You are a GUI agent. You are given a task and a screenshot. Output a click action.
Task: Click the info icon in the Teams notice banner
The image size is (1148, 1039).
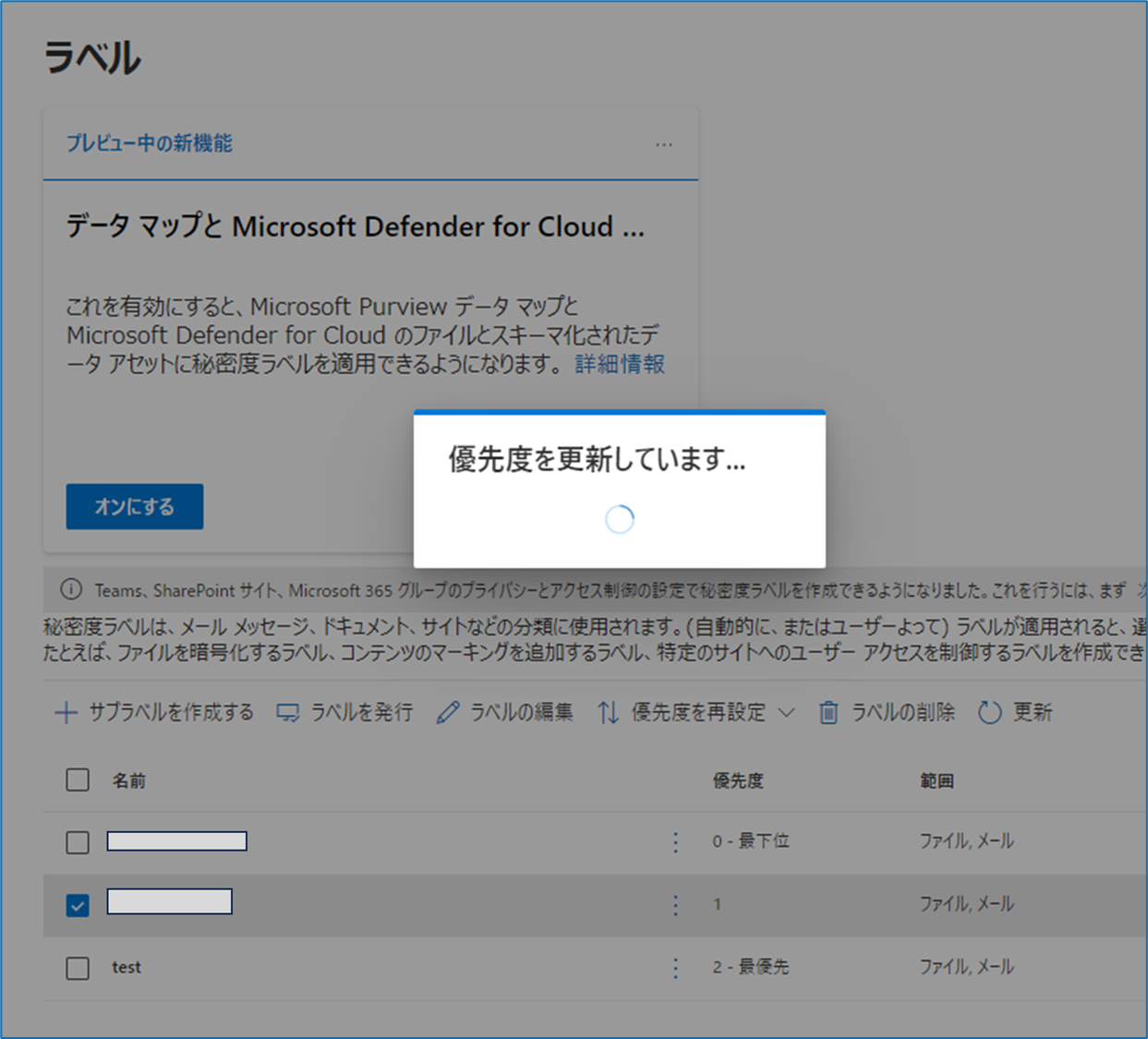click(x=71, y=589)
